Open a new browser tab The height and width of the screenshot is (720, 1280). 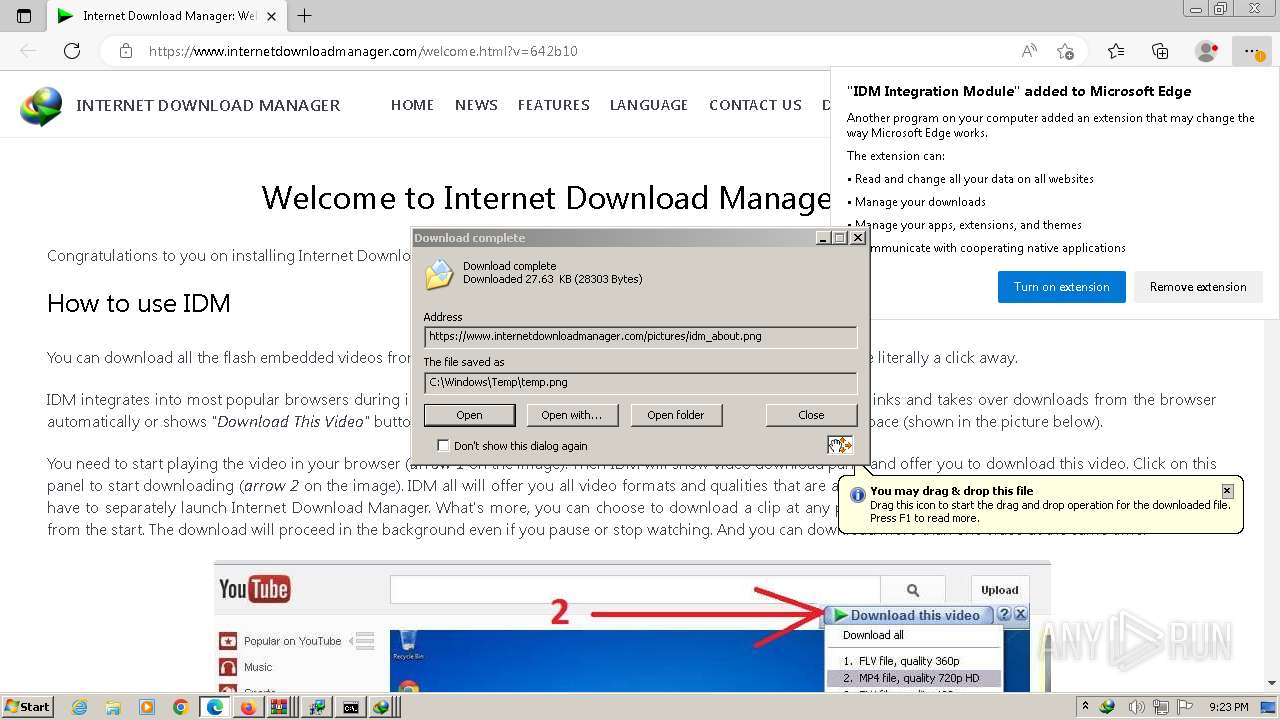pyautogui.click(x=305, y=15)
